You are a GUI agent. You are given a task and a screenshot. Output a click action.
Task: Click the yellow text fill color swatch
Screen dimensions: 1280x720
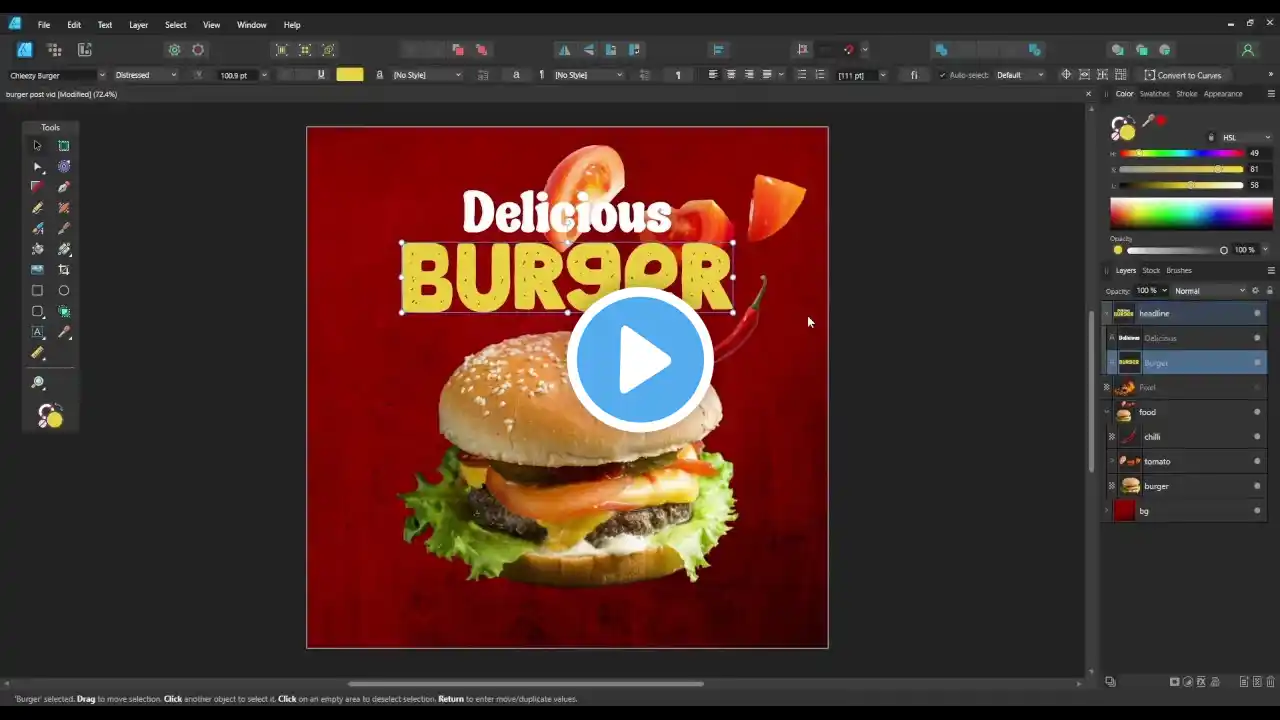coord(350,75)
